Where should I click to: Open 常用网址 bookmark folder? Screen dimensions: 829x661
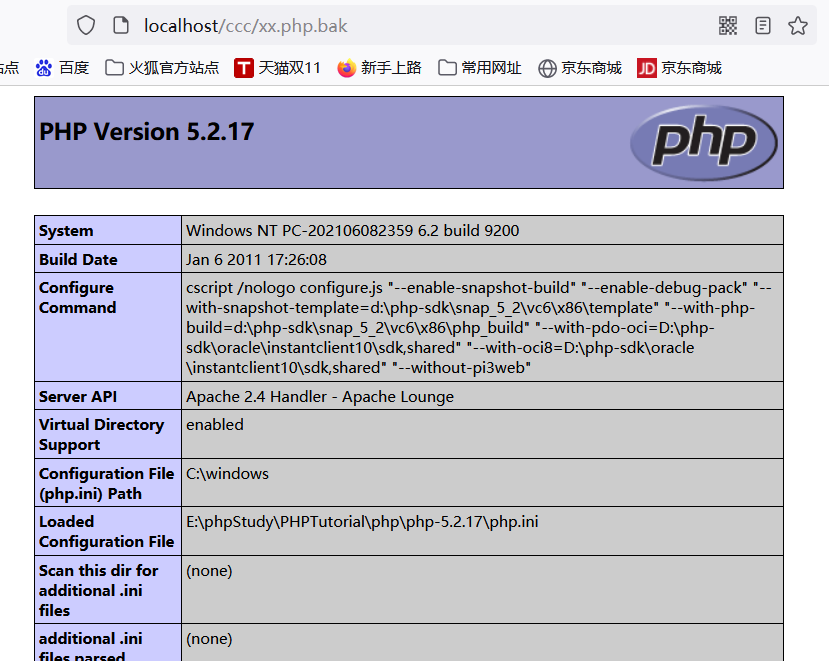[480, 68]
